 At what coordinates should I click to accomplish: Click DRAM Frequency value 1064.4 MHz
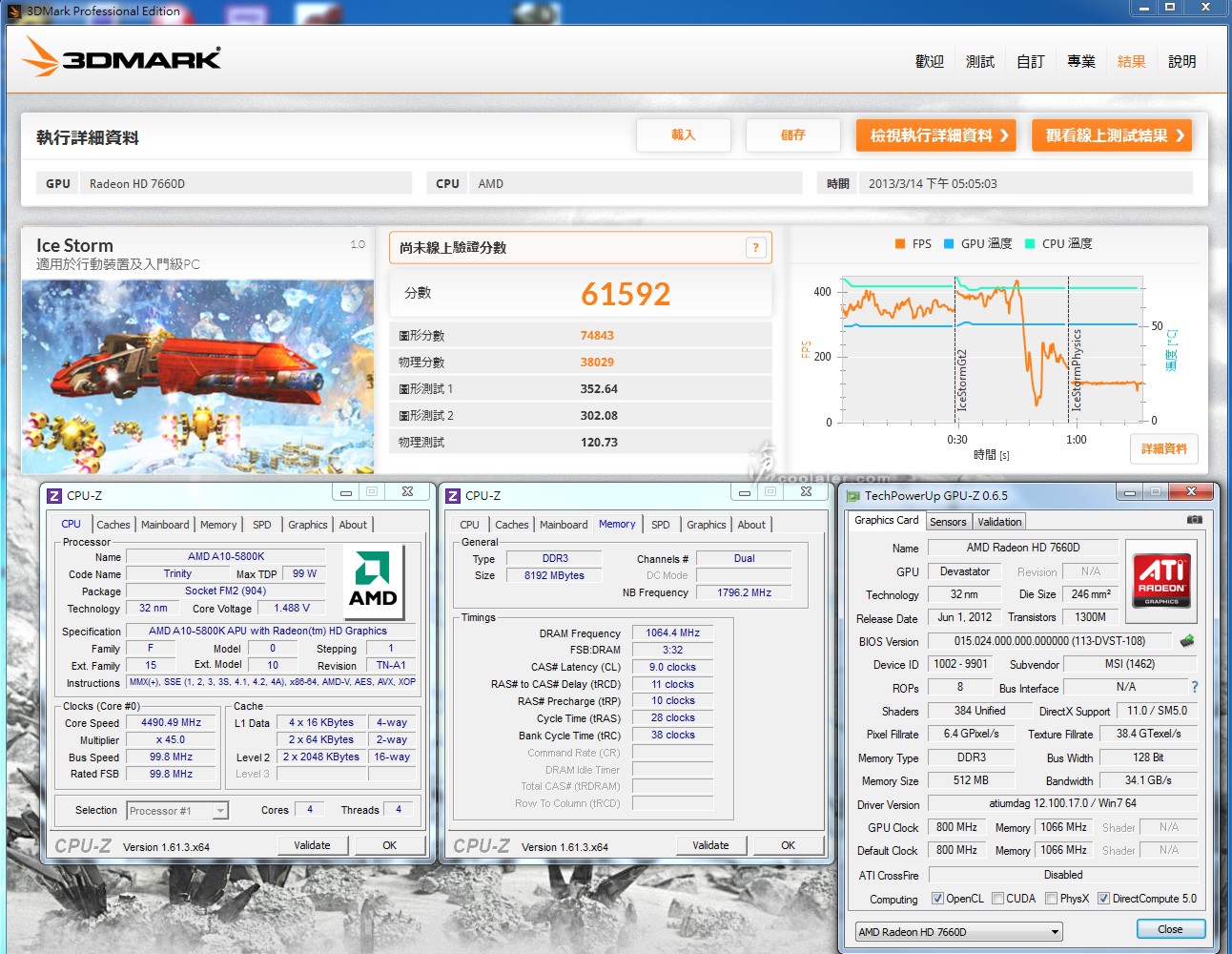(672, 633)
